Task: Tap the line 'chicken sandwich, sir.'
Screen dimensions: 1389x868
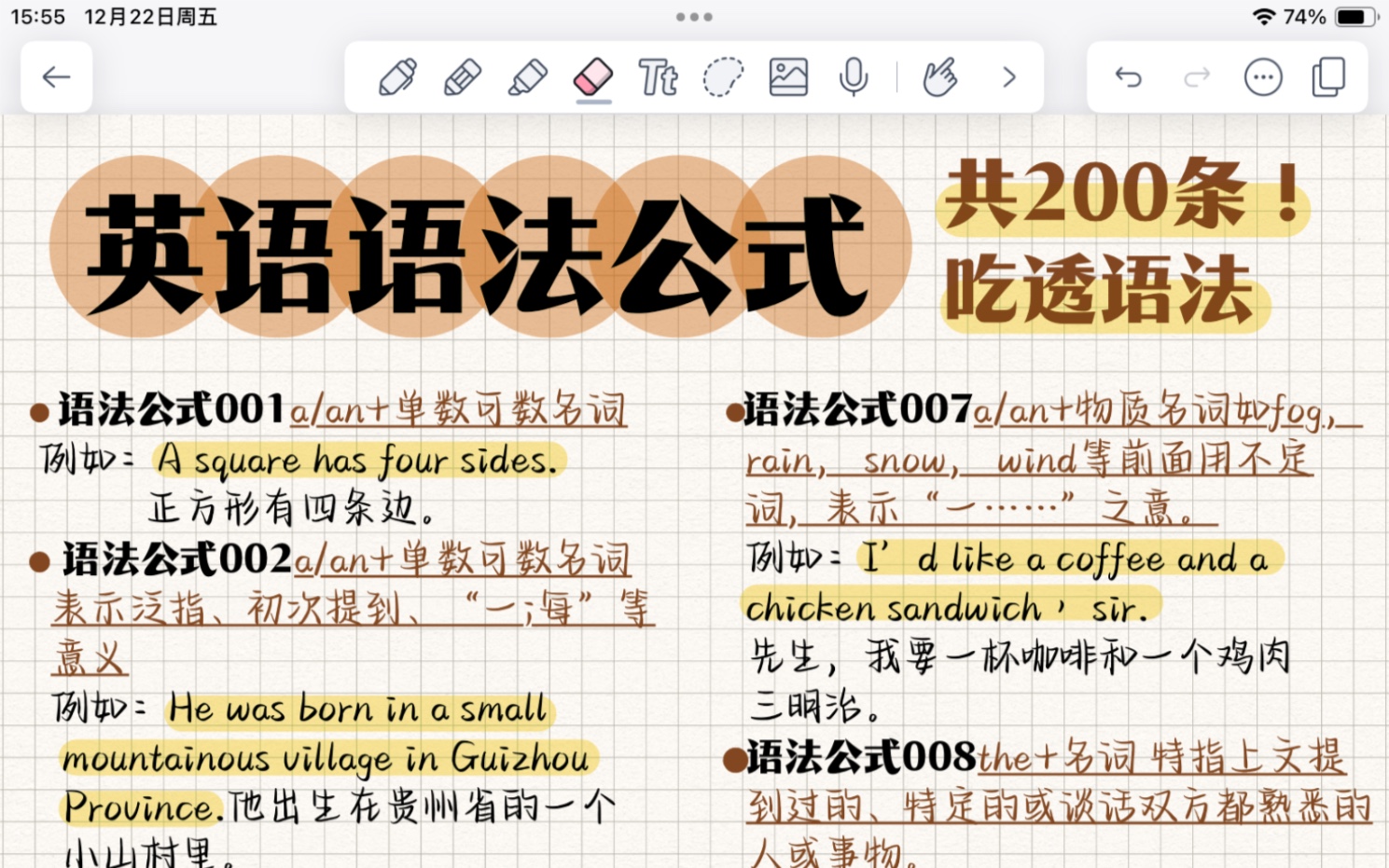Action: pos(947,609)
